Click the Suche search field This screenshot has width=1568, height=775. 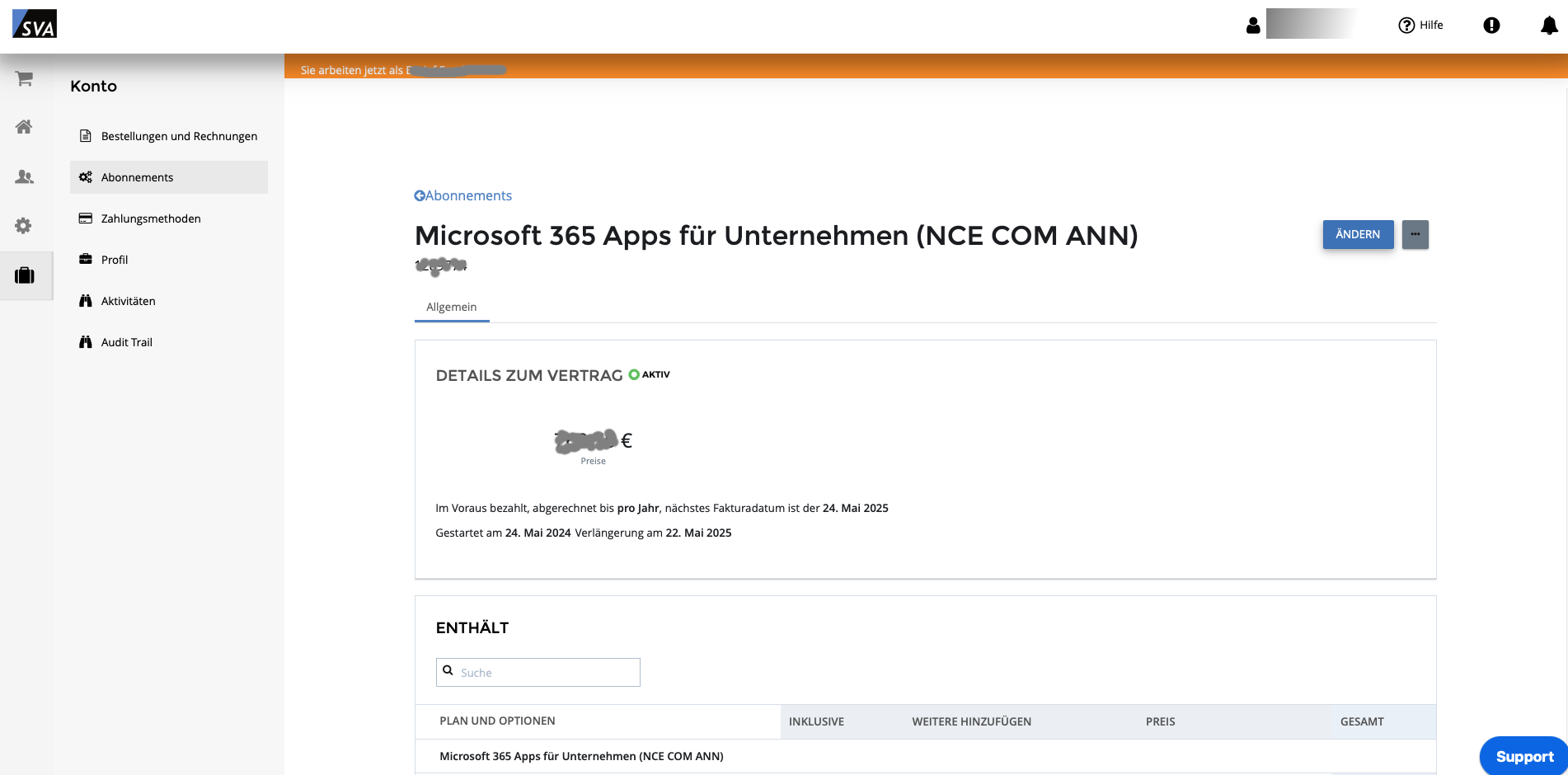[x=544, y=673]
